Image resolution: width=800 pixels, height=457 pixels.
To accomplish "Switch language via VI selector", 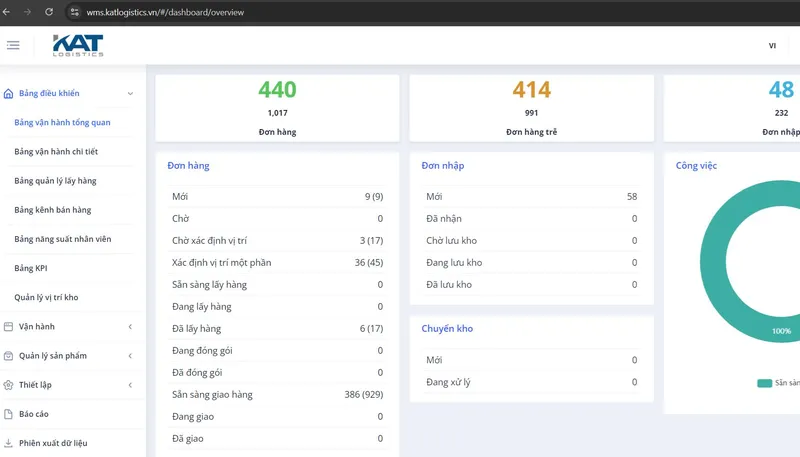I will (772, 45).
